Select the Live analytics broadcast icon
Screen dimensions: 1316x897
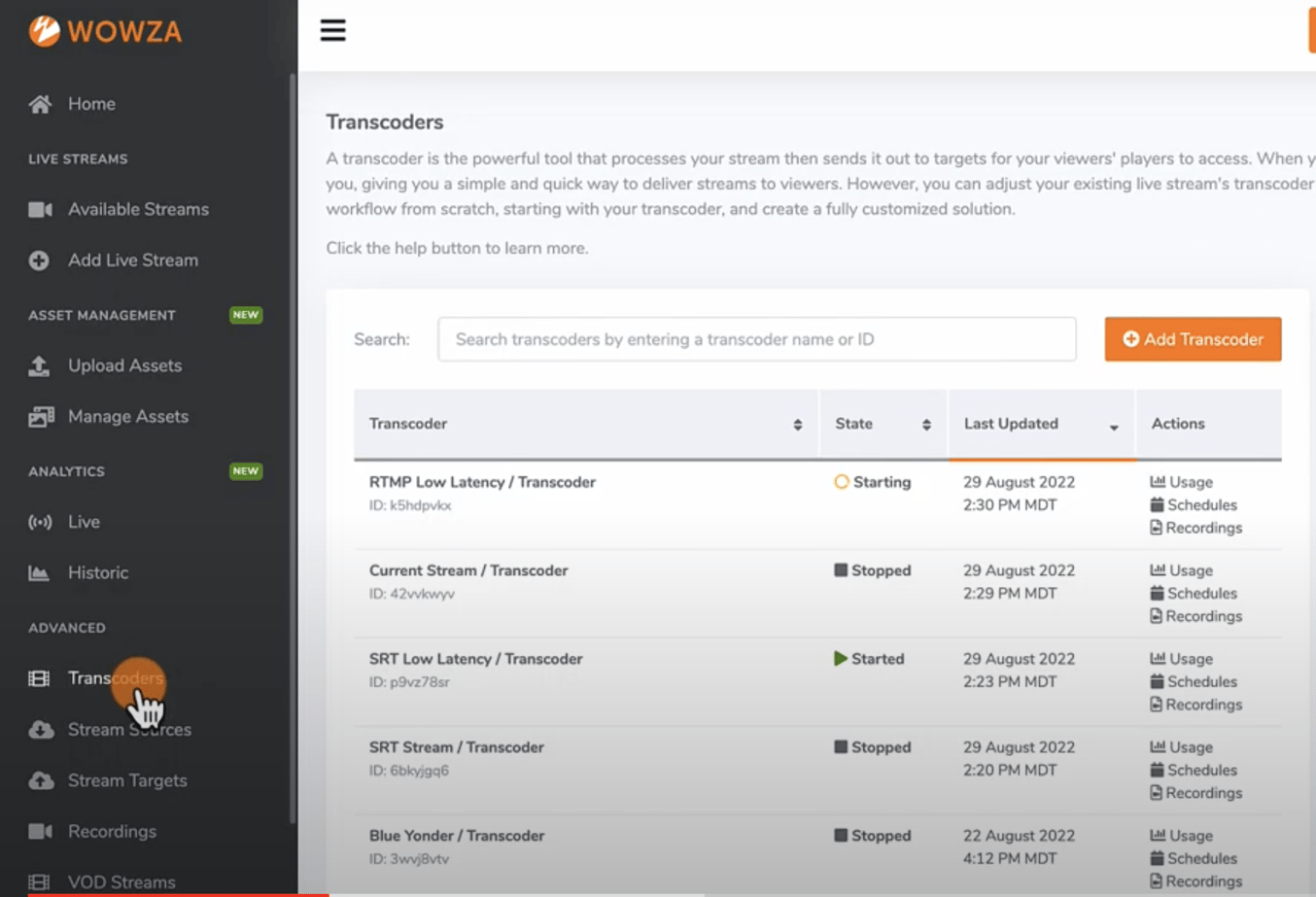pos(39,522)
